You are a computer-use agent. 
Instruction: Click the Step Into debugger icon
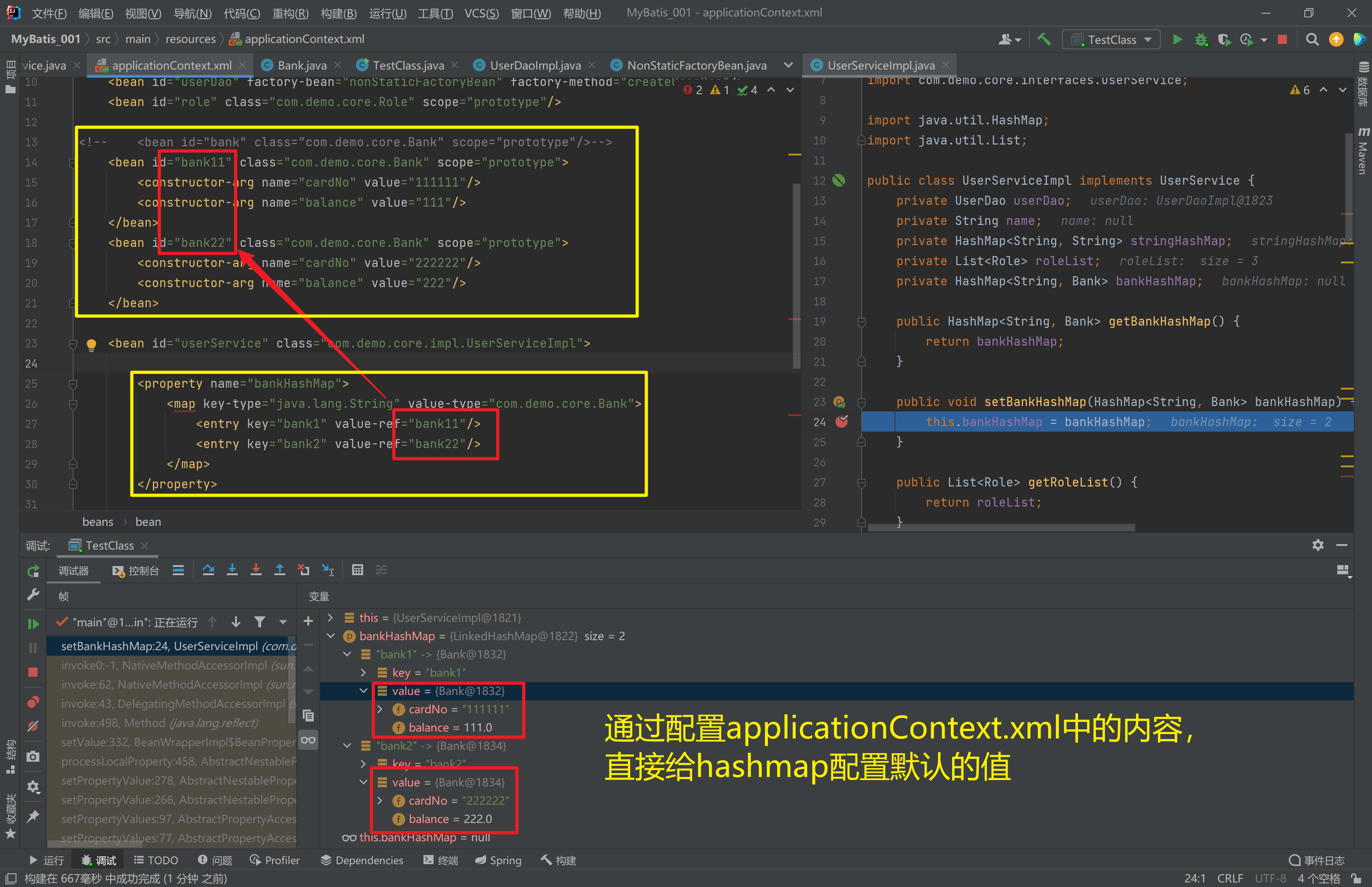232,570
